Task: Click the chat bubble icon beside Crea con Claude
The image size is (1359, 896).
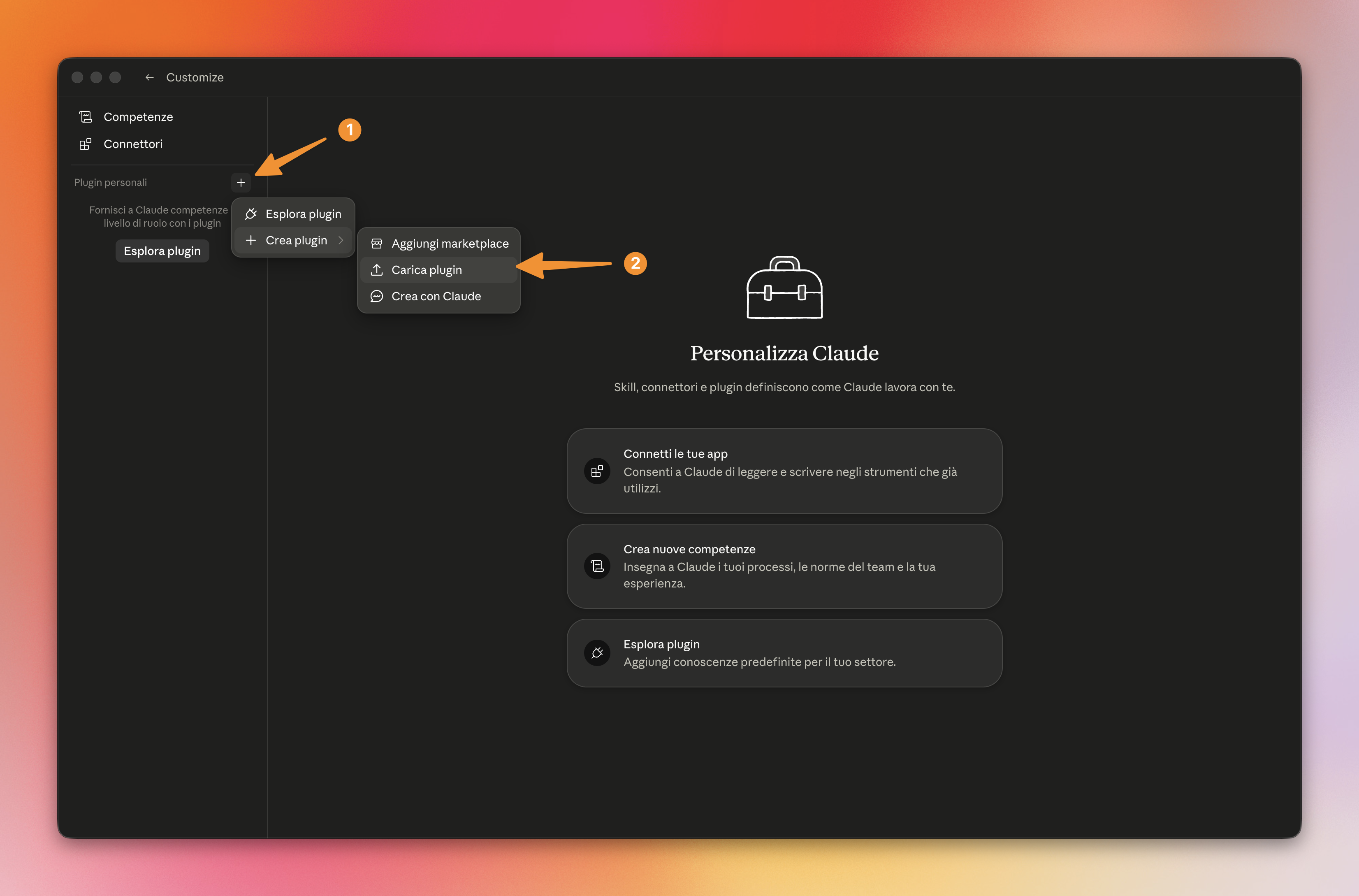Action: tap(376, 296)
